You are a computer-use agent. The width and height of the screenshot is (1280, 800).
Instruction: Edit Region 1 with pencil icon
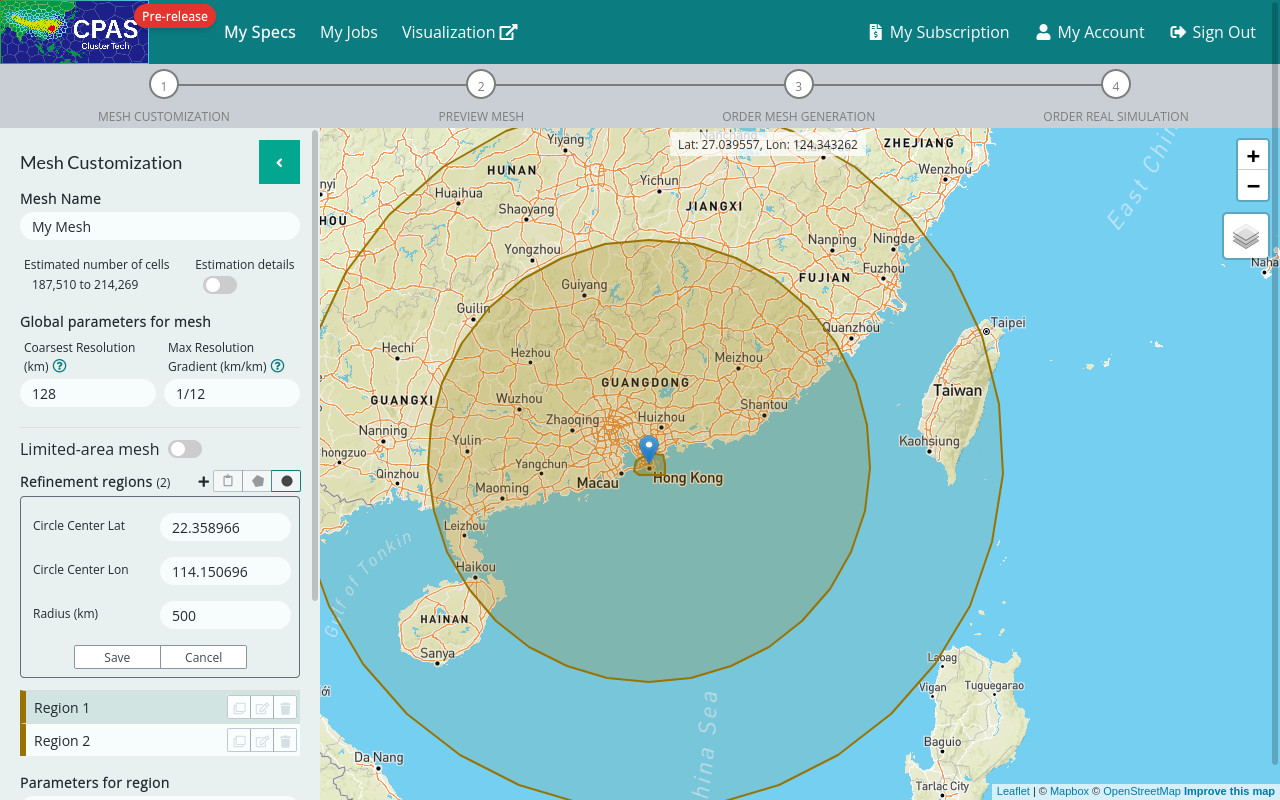262,708
